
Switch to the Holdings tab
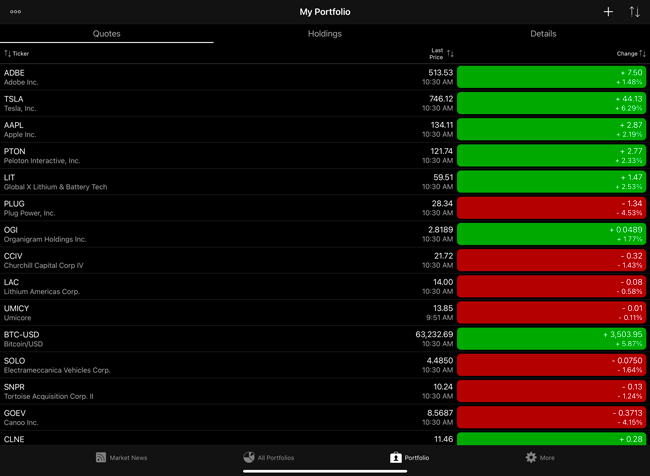(x=325, y=34)
